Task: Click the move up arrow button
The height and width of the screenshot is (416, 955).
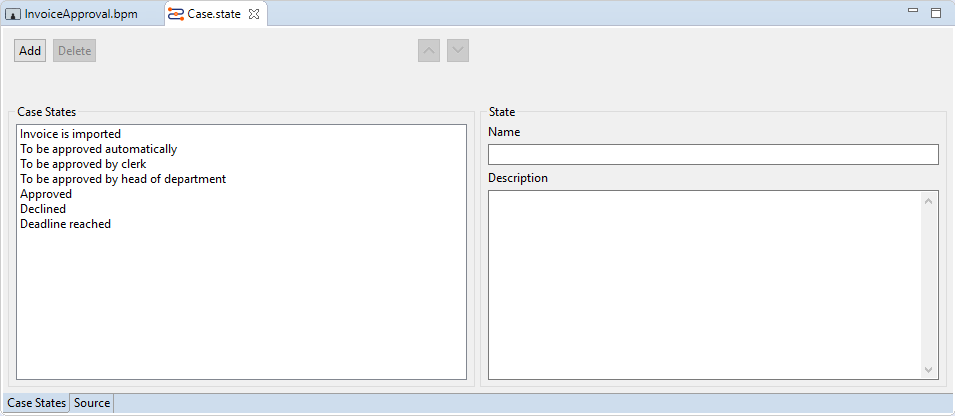Action: pos(429,51)
